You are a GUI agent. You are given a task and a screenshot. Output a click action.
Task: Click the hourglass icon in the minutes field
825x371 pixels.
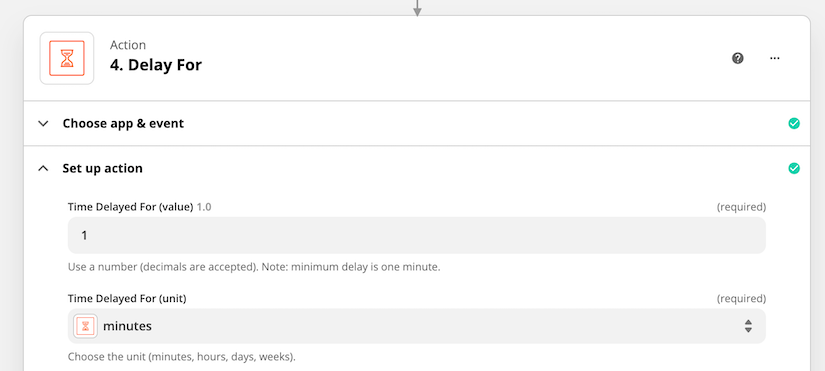85,326
